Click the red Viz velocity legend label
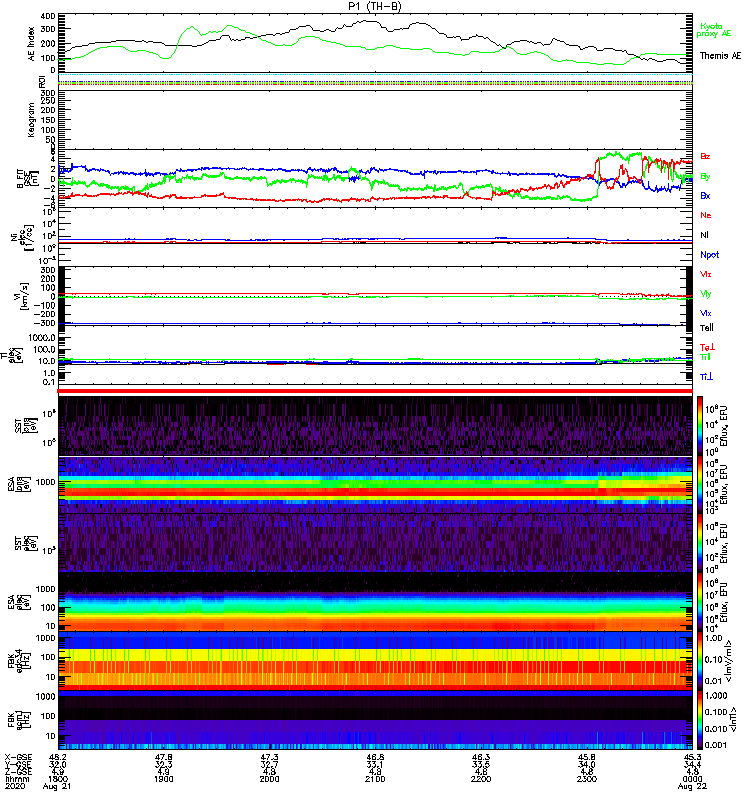Screen dimensions: 750x800 pos(706,273)
